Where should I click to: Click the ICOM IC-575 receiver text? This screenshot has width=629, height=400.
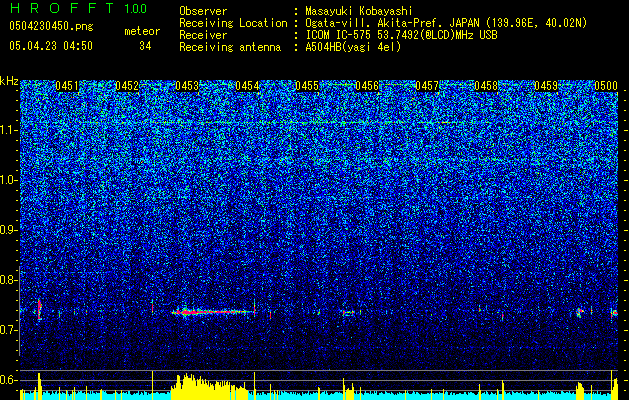click(401, 35)
